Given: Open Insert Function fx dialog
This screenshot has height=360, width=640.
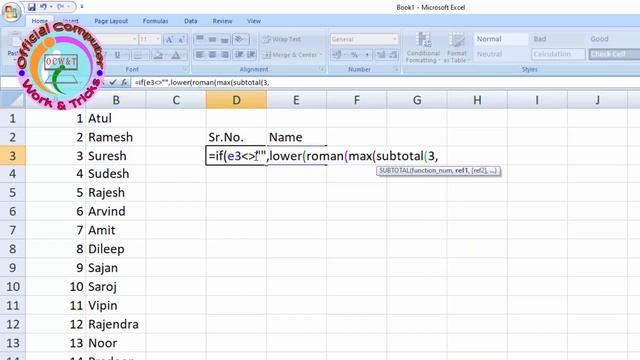Looking at the screenshot, I should (x=124, y=82).
